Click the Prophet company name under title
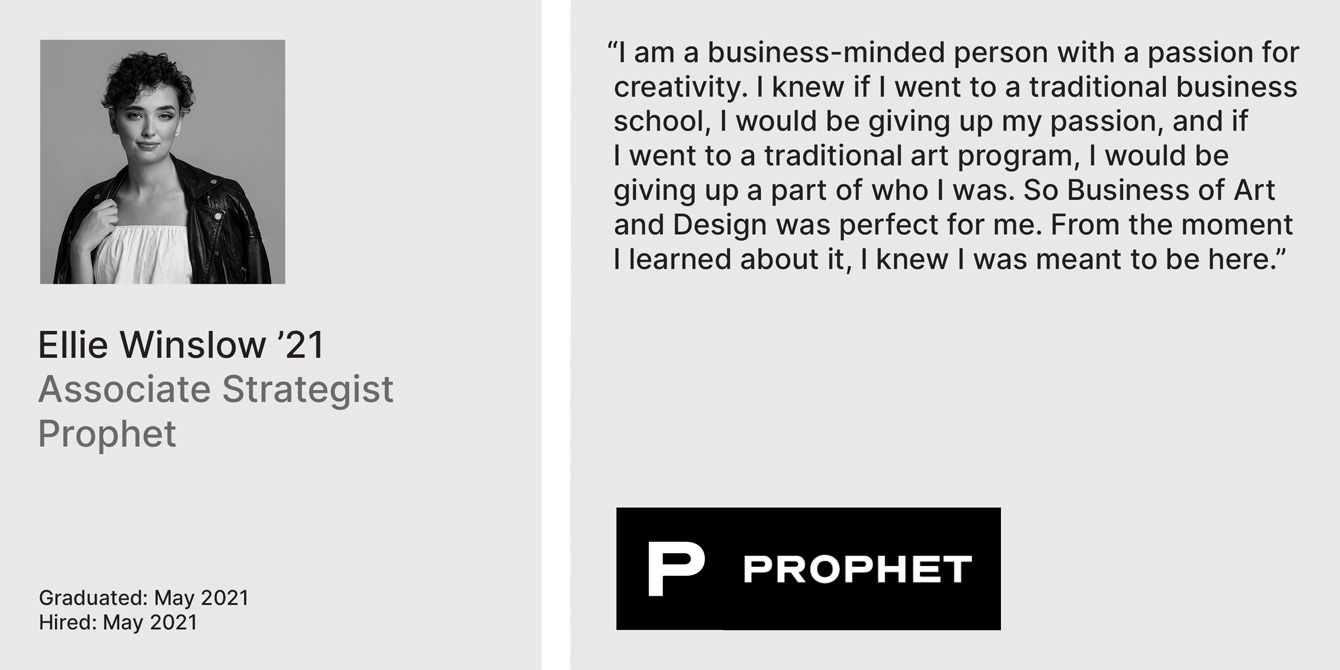 (107, 434)
